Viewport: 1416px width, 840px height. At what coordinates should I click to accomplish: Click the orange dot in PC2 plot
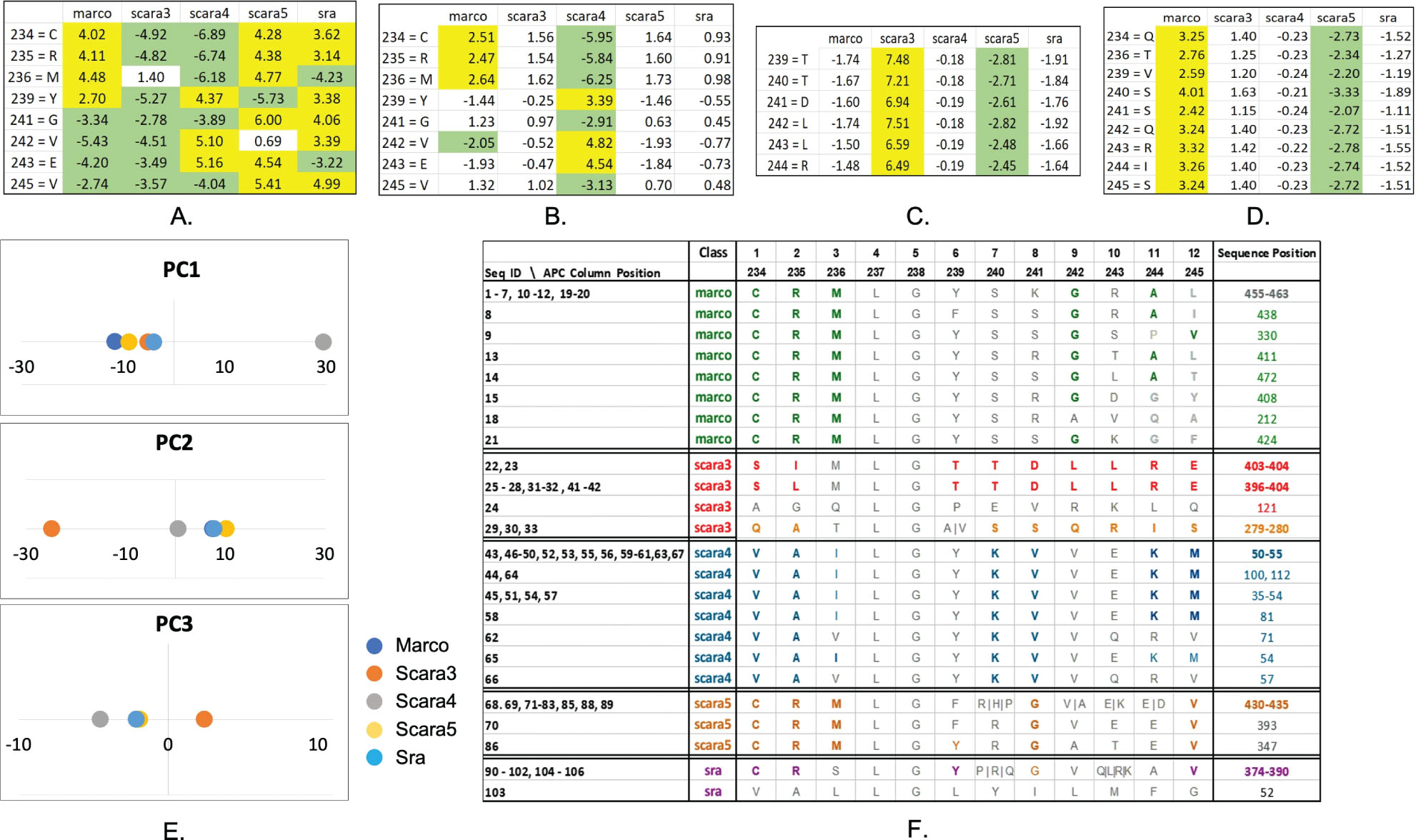pos(51,529)
